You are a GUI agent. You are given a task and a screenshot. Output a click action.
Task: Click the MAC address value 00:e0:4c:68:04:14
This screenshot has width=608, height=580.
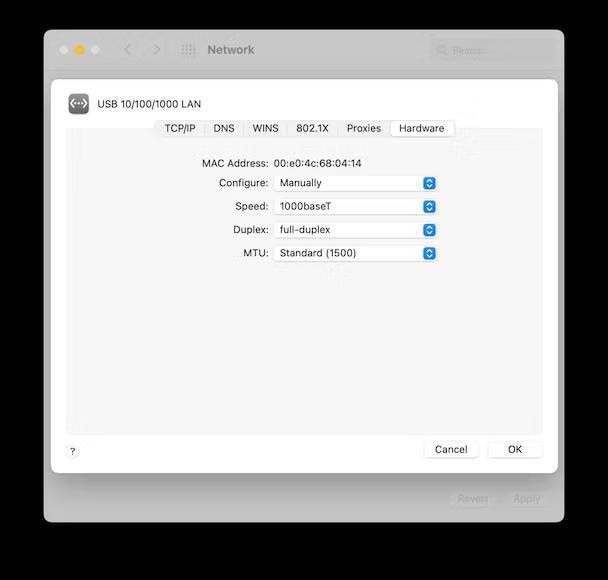click(x=317, y=163)
